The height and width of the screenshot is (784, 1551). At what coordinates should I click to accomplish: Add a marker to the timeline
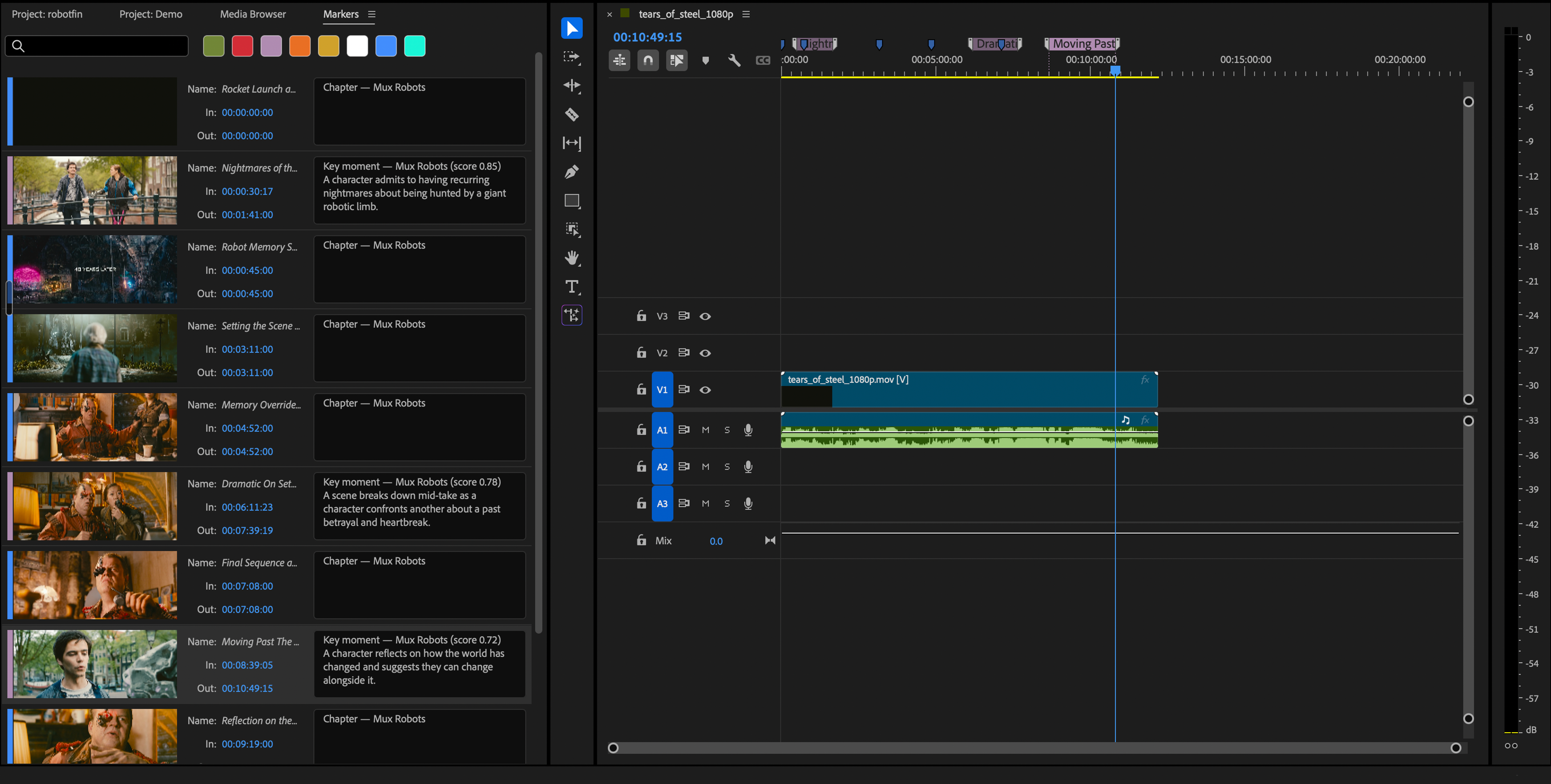(x=706, y=60)
